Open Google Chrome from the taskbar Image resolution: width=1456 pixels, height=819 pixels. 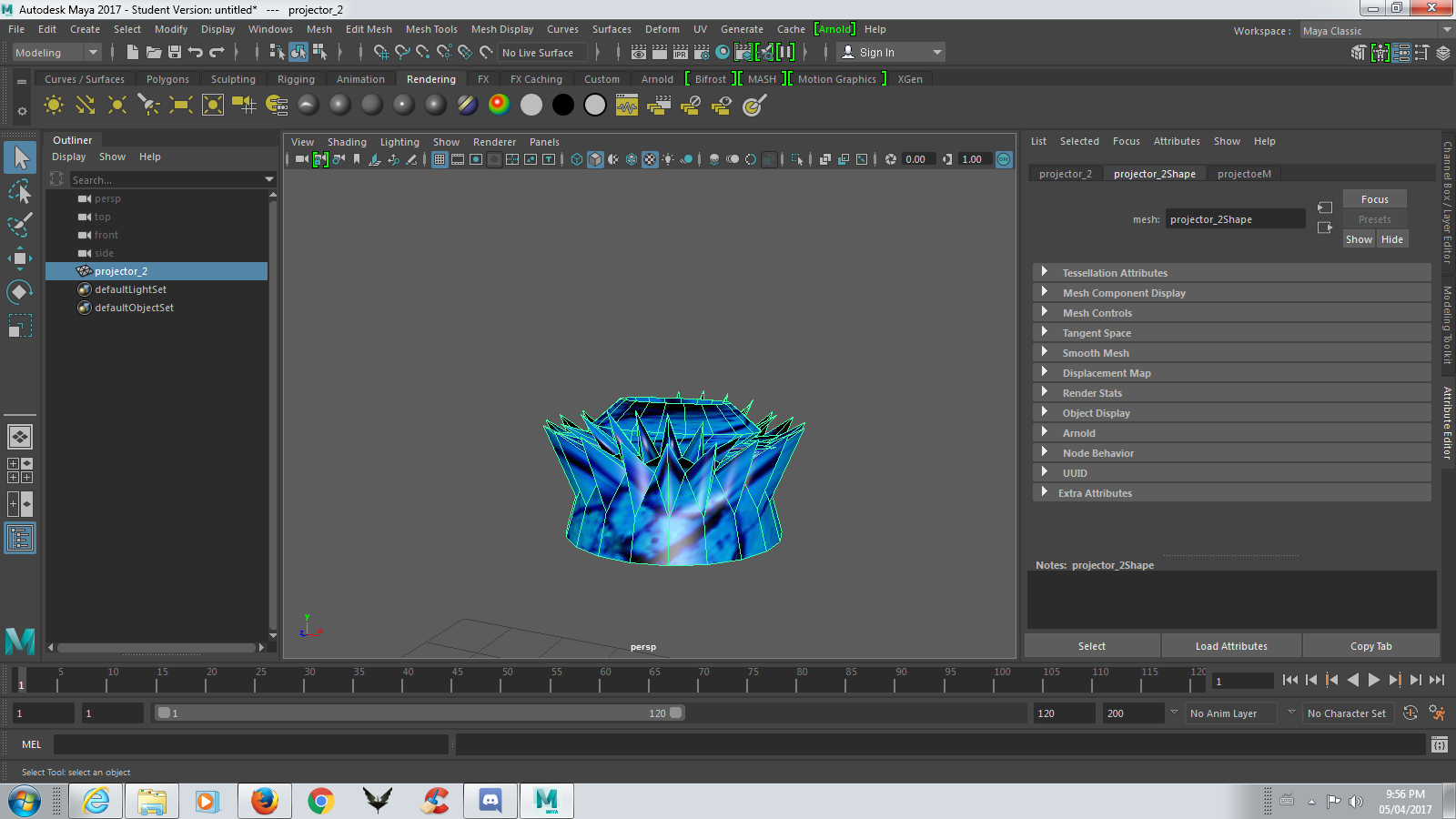click(x=320, y=801)
